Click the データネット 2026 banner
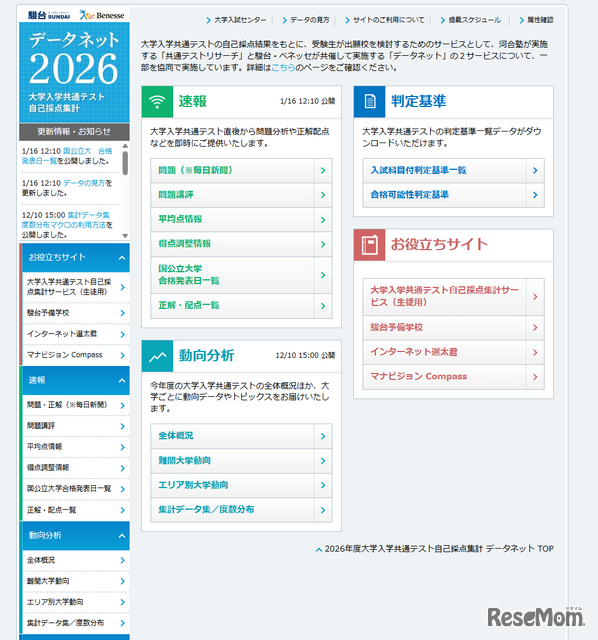Image resolution: width=598 pixels, height=640 pixels. [74, 73]
